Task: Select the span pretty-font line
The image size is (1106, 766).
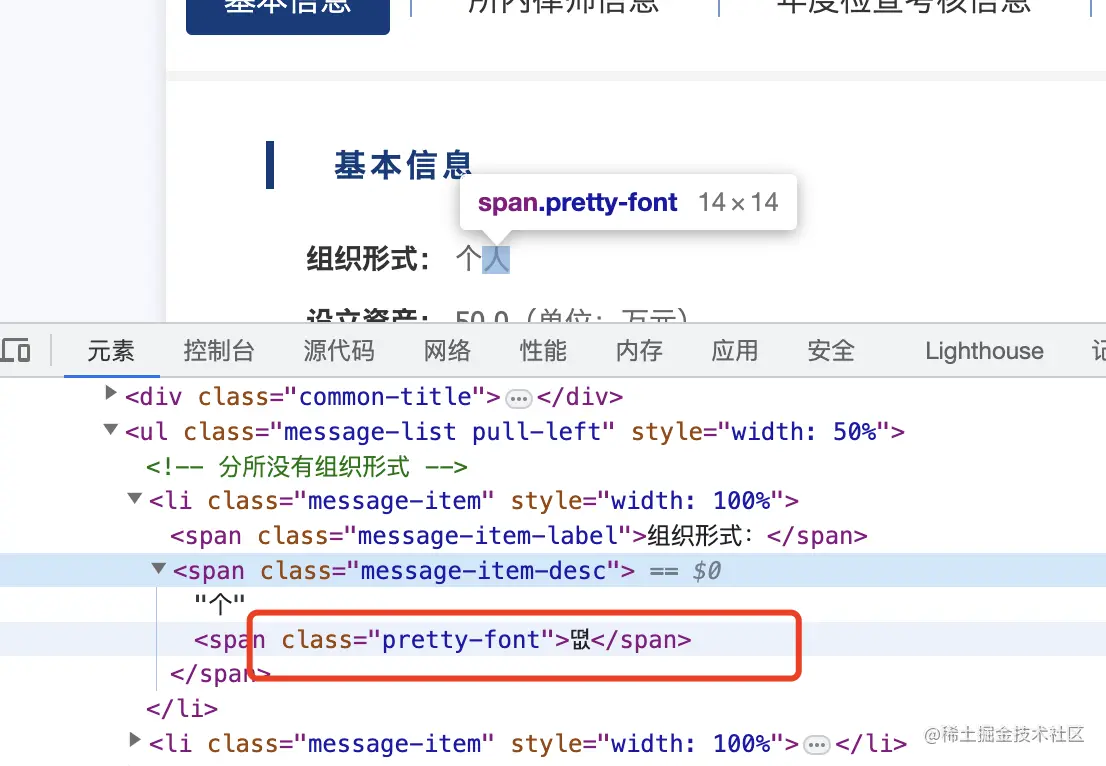Action: click(x=443, y=640)
